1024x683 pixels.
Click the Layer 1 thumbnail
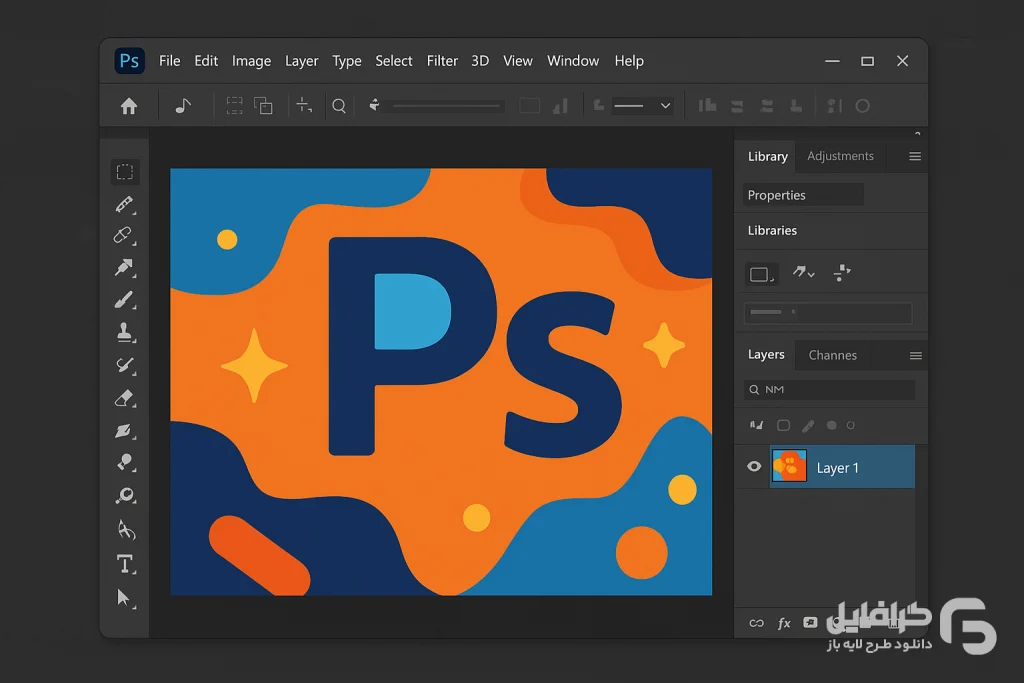[789, 466]
